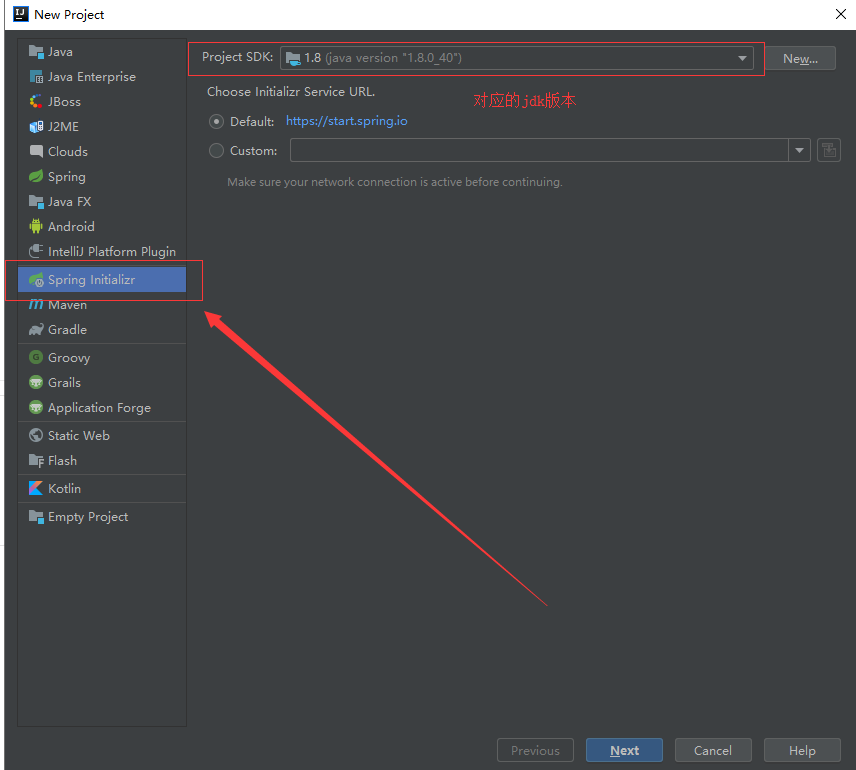Image resolution: width=856 pixels, height=770 pixels.
Task: Select Kotlin in the project list
Action: pyautogui.click(x=102, y=488)
